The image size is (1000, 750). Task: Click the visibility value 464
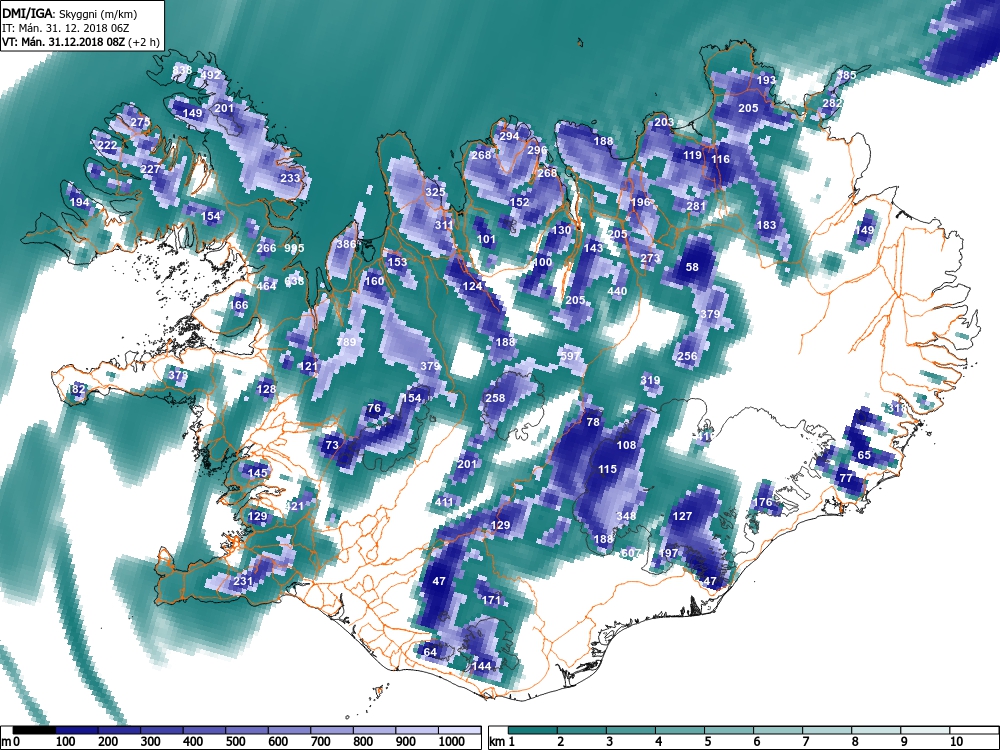[267, 286]
